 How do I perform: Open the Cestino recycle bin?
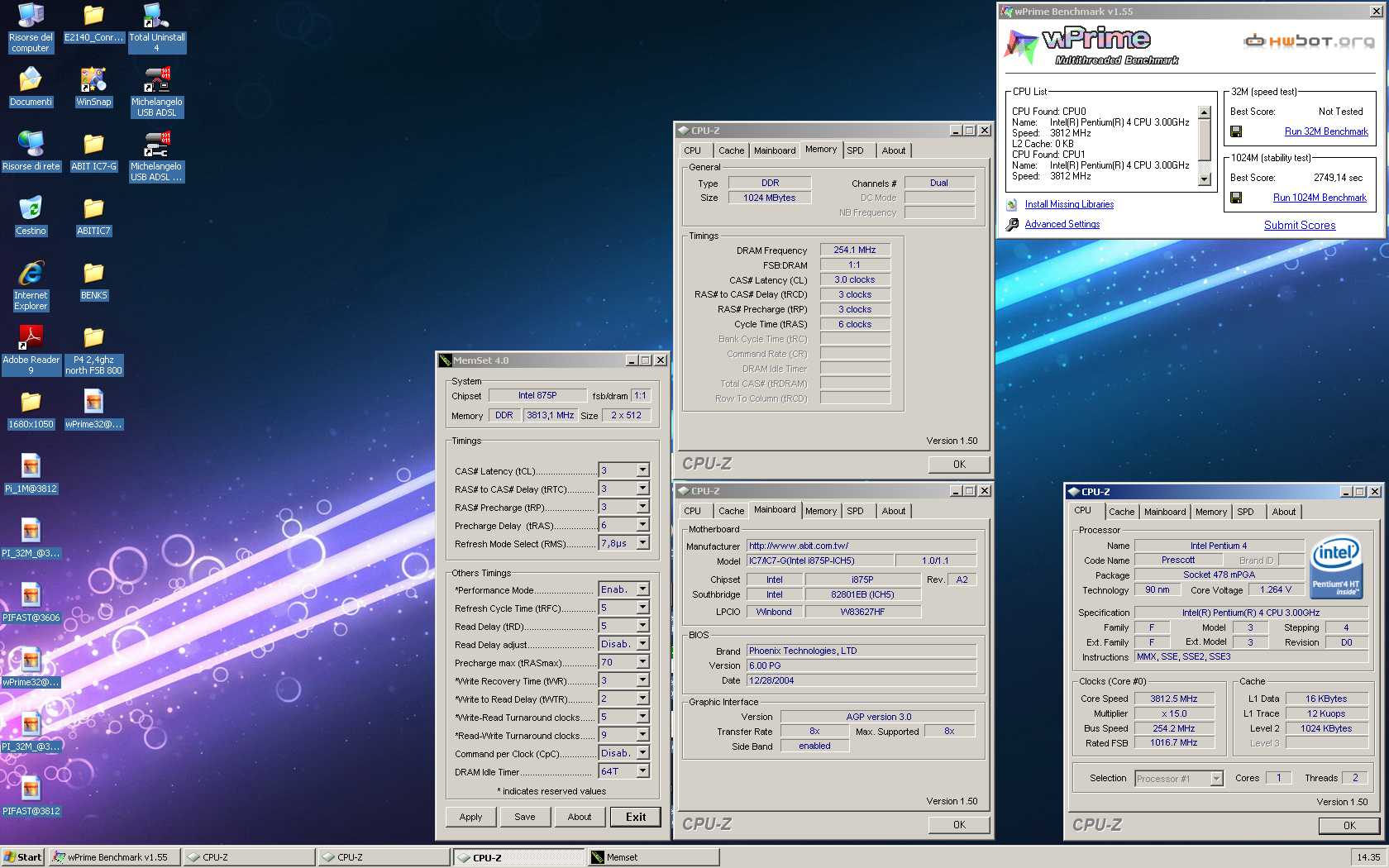31,216
